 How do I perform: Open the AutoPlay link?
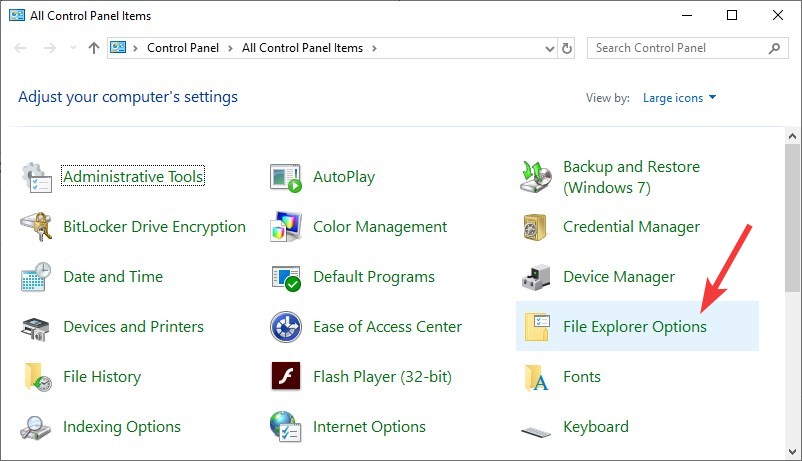click(x=344, y=177)
